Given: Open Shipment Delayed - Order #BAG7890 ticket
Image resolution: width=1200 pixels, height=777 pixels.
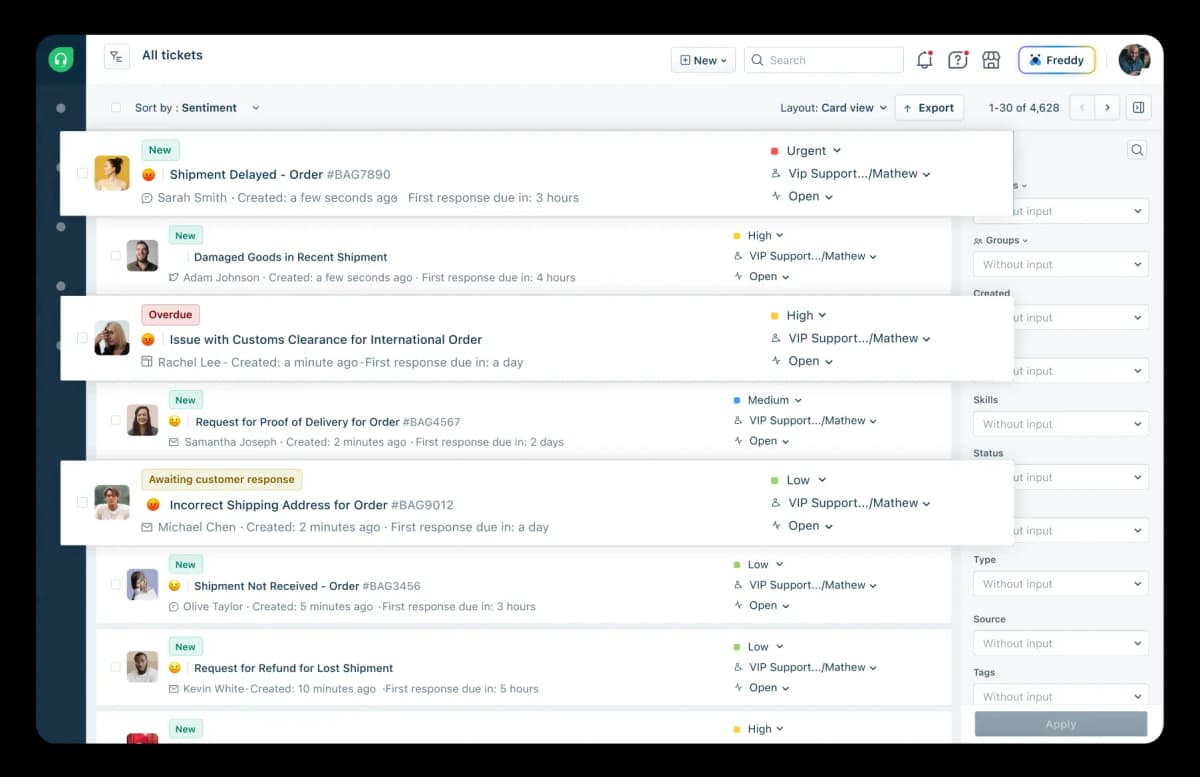Looking at the screenshot, I should pyautogui.click(x=280, y=174).
